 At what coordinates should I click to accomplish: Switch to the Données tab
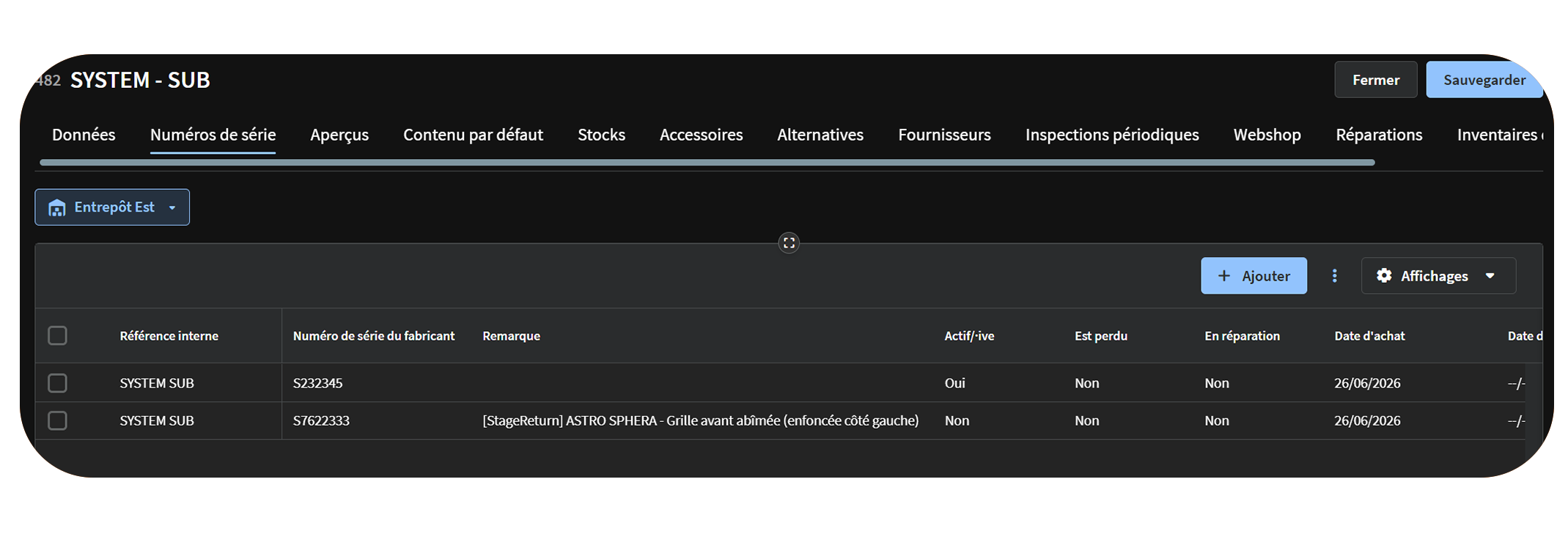click(84, 135)
